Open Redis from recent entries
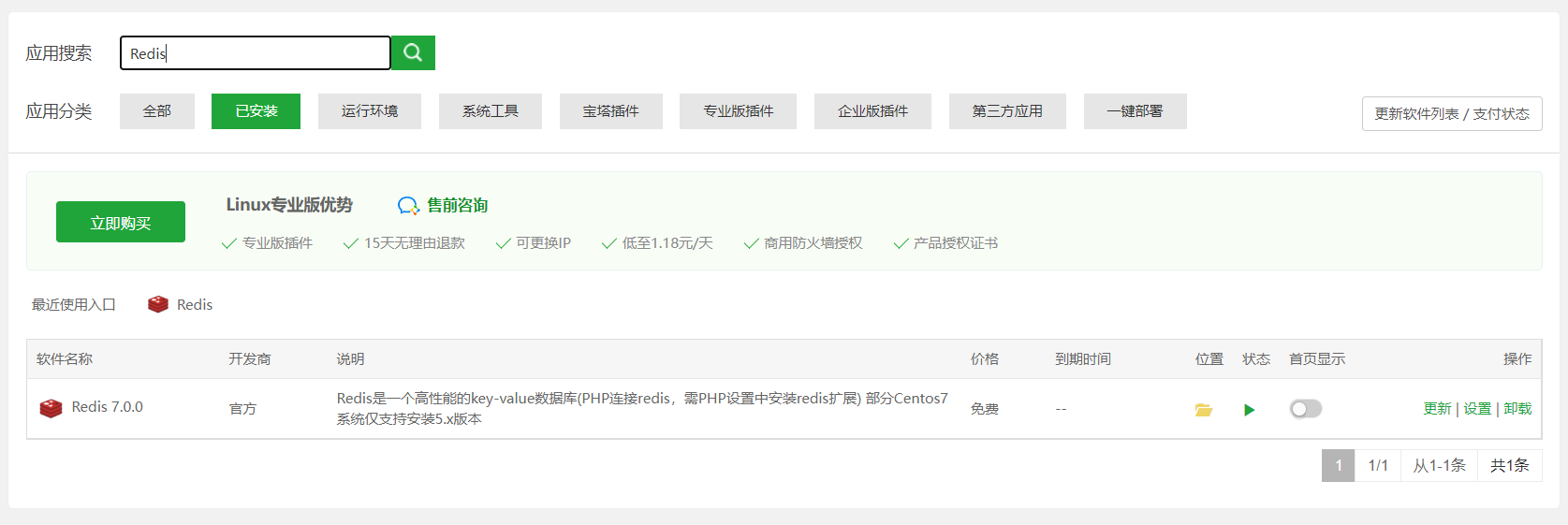Screen dimensions: 1568x525 coord(195,305)
